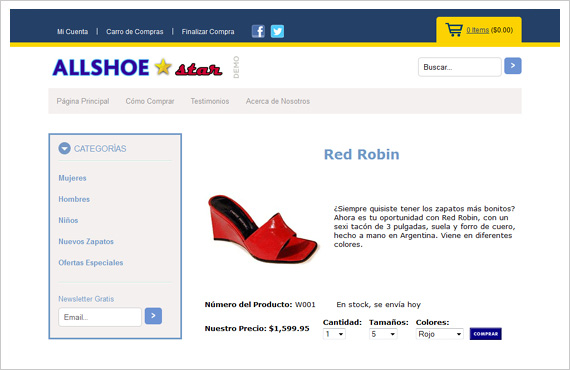
Task: Open the Tamaños size dropdown
Action: tap(383, 334)
